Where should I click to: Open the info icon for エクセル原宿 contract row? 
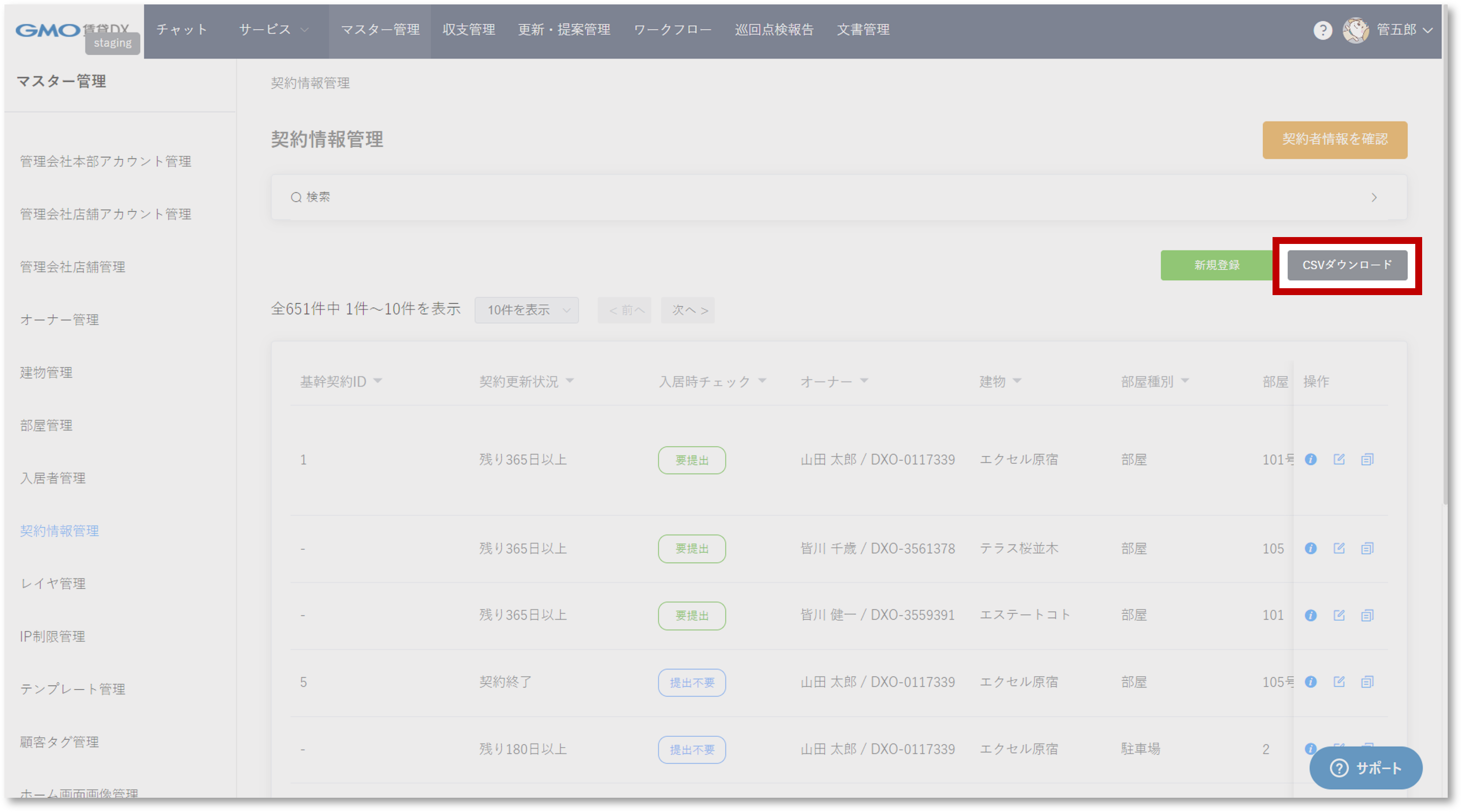[1311, 460]
